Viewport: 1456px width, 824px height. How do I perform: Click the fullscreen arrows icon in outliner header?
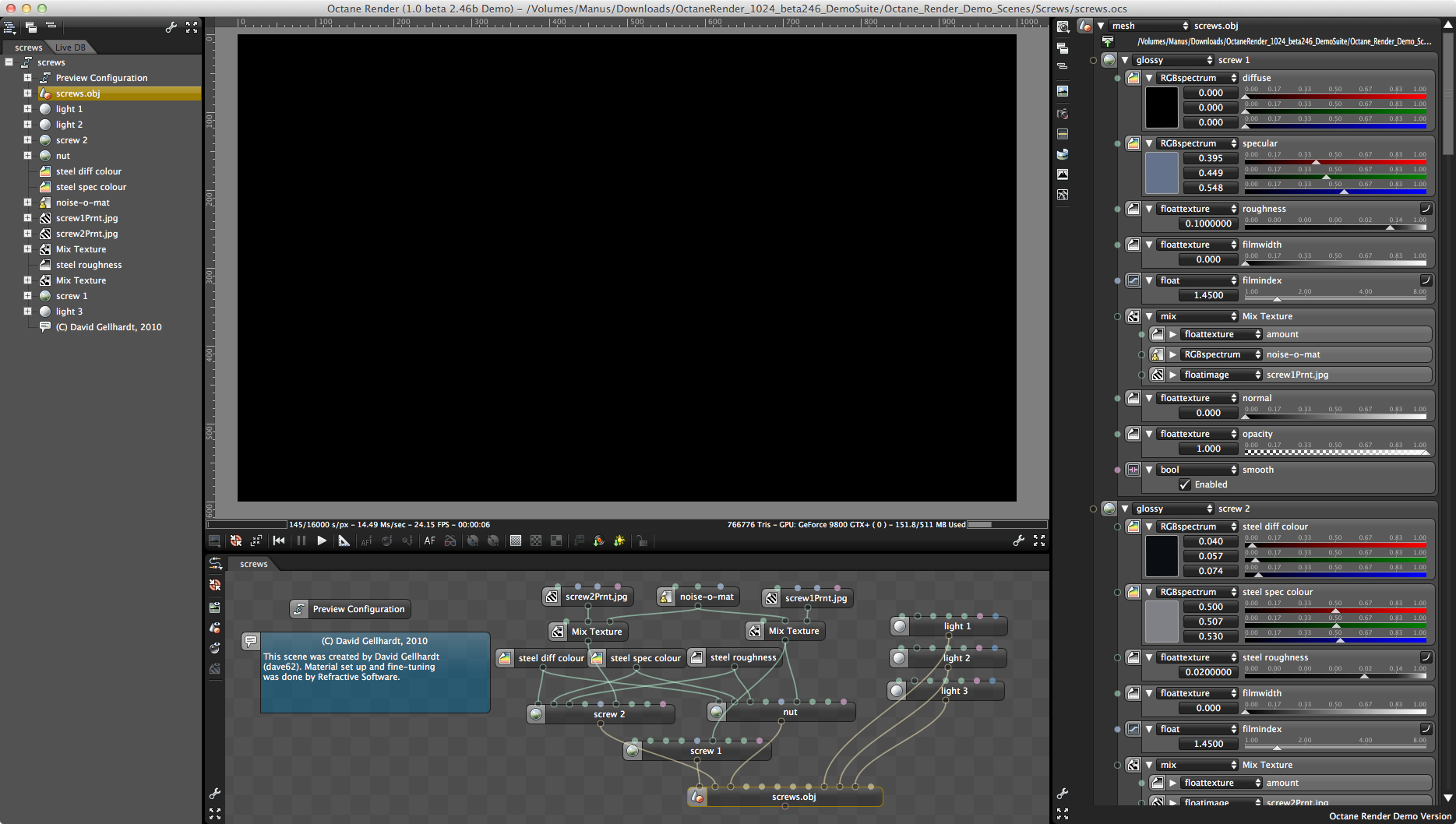click(192, 27)
